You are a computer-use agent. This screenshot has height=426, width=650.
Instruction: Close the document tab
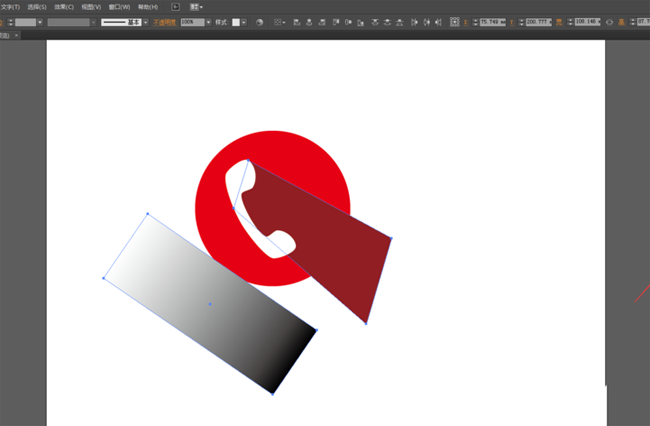point(17,35)
